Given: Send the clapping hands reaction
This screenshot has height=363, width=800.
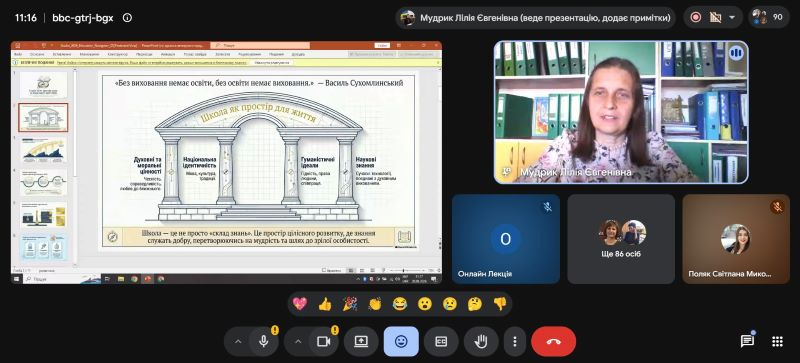Looking at the screenshot, I should coord(375,304).
